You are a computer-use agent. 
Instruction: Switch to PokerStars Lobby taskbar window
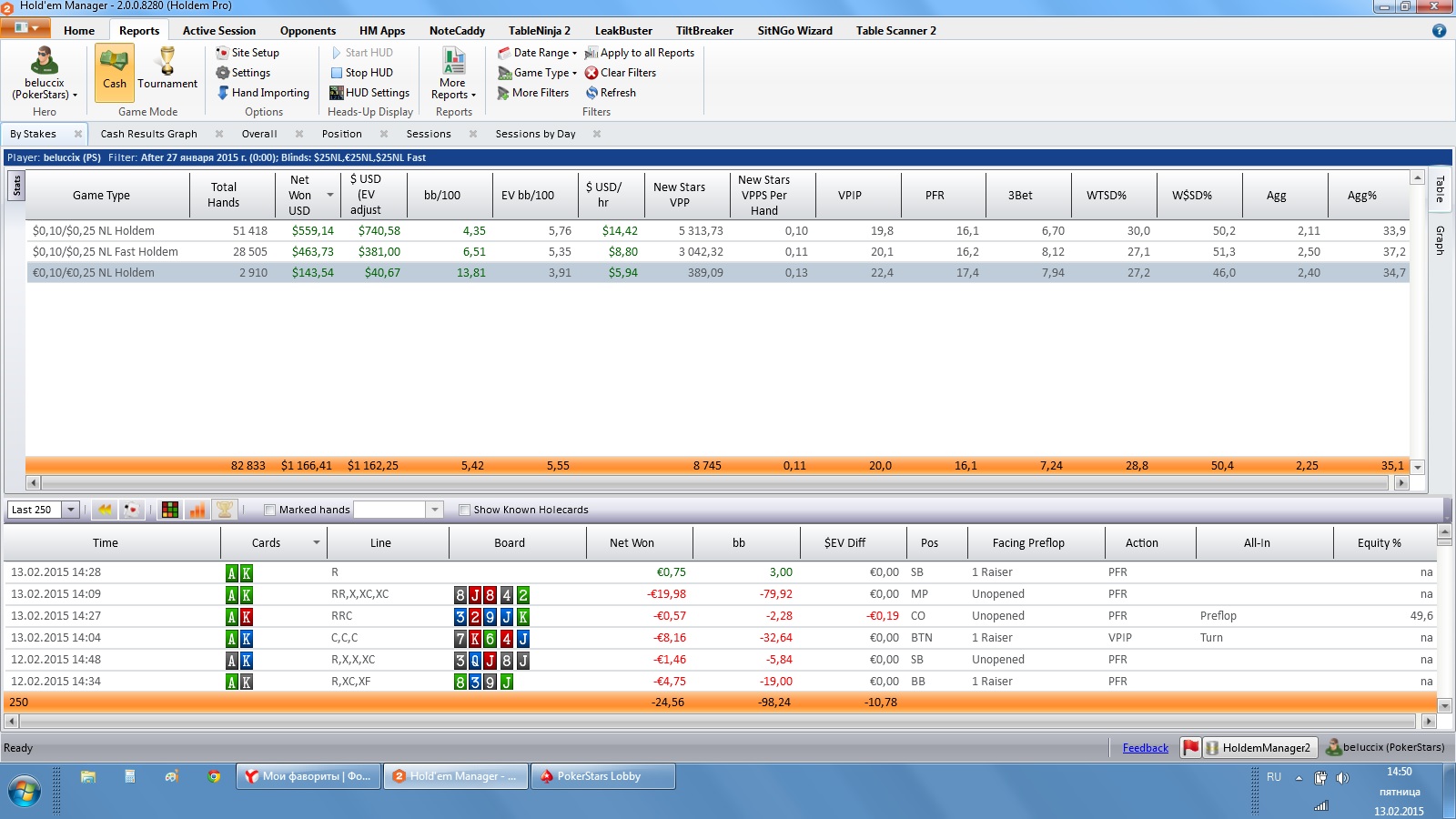[x=602, y=776]
